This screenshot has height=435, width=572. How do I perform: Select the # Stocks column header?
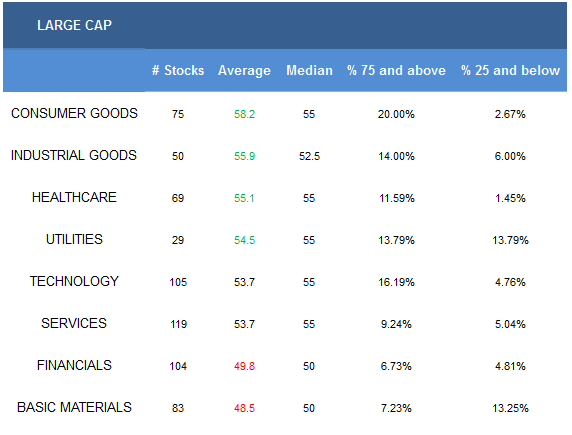[x=178, y=70]
